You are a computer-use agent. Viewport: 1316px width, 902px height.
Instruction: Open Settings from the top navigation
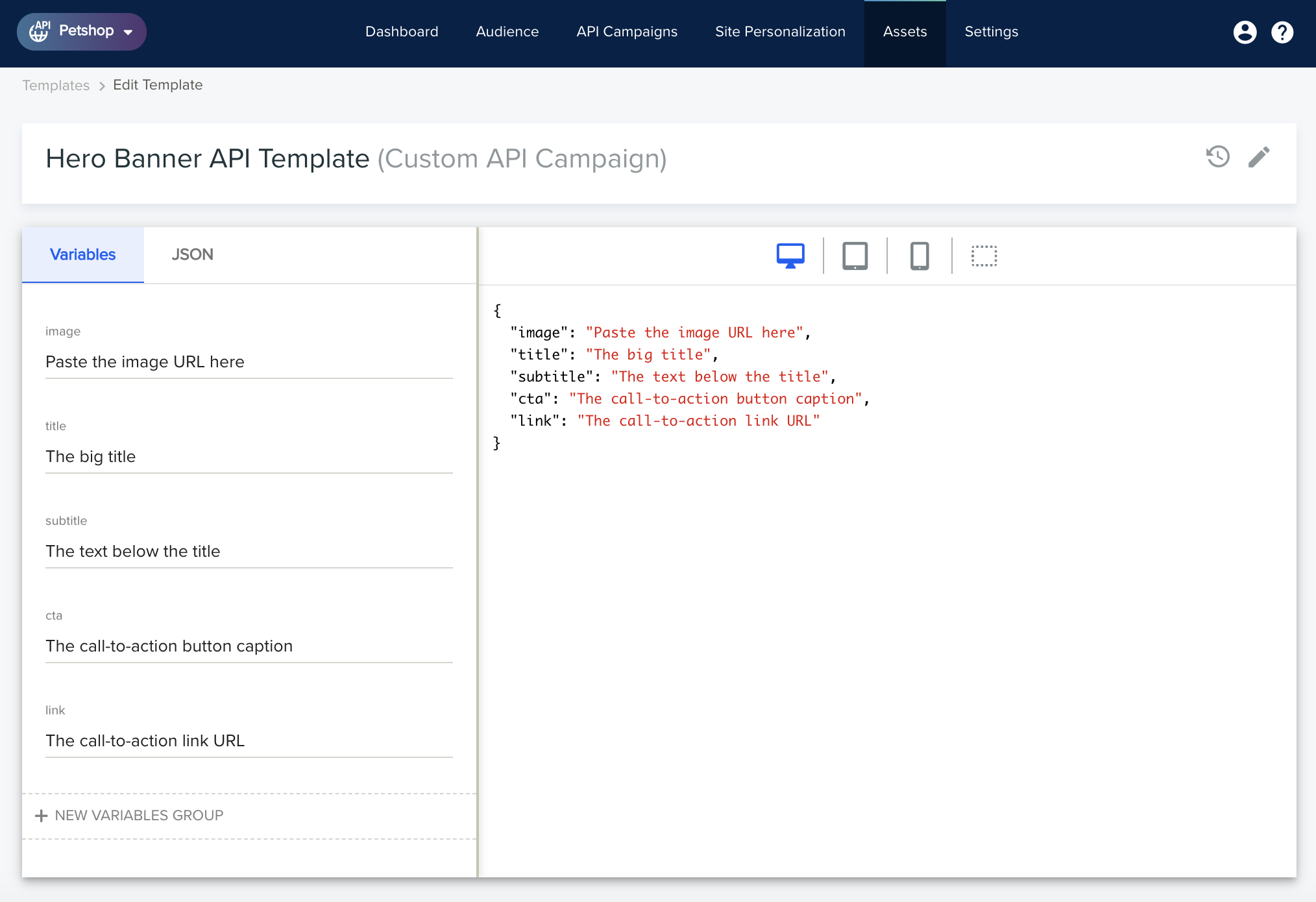pos(991,32)
